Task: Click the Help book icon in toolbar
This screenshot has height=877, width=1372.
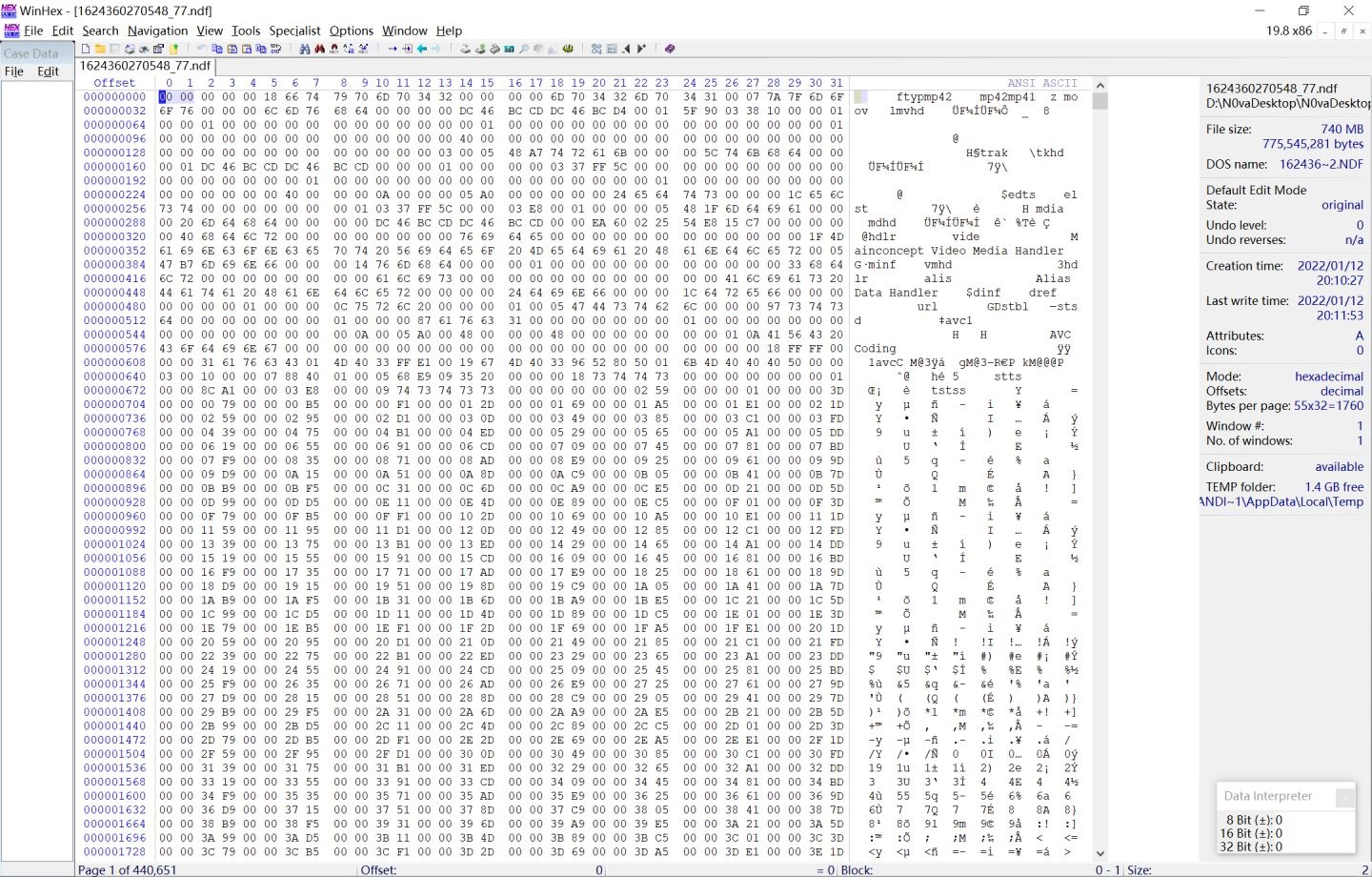Action: pos(670,49)
